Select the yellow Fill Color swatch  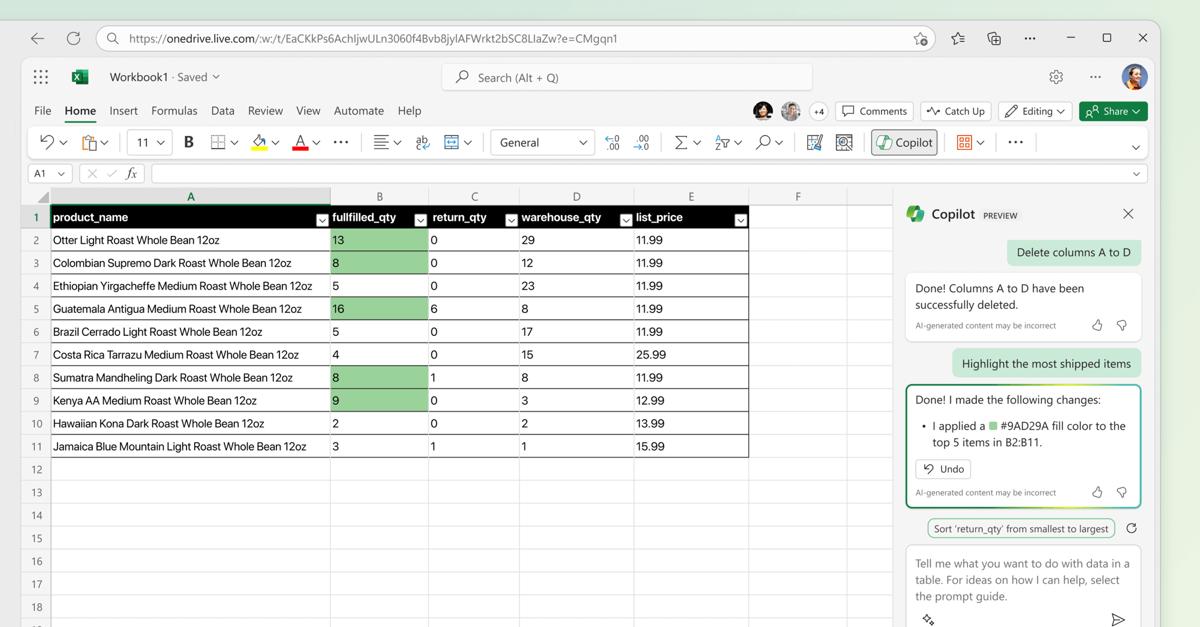click(x=258, y=142)
